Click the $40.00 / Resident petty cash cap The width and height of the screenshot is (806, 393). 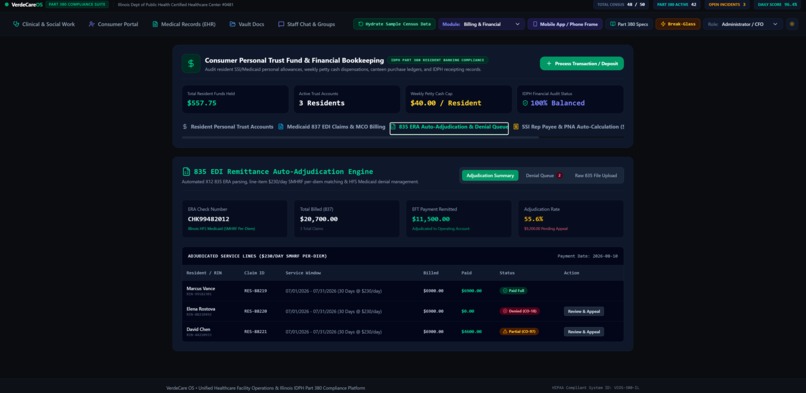tap(446, 103)
